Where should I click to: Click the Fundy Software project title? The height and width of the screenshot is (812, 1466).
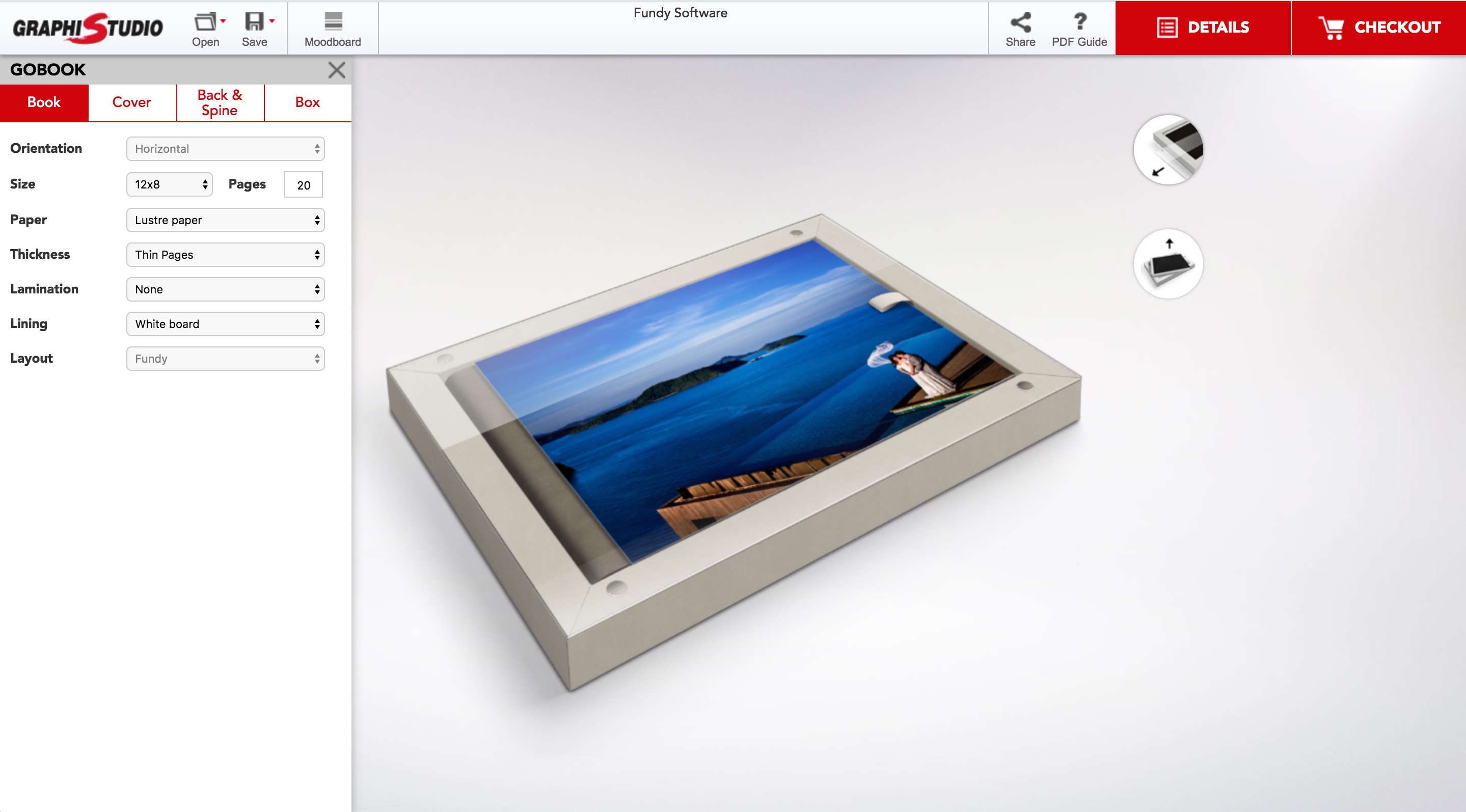680,13
